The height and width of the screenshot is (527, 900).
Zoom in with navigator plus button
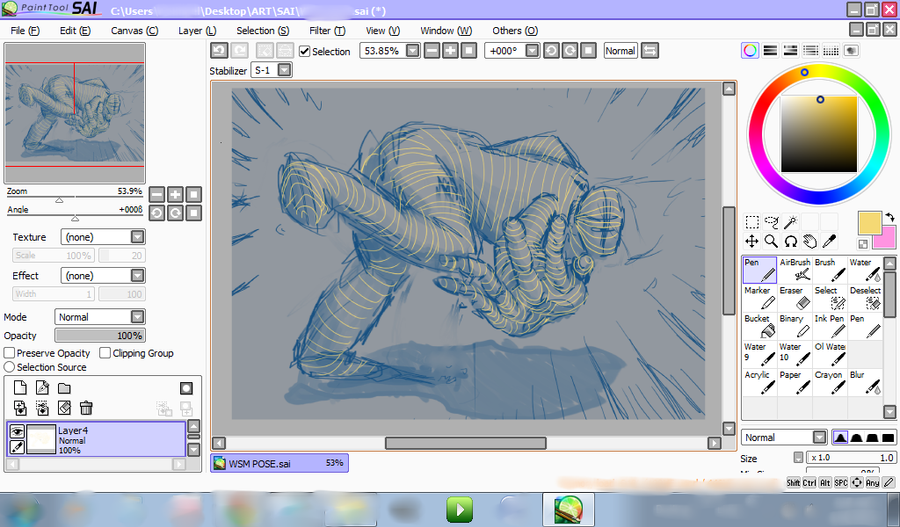click(175, 195)
